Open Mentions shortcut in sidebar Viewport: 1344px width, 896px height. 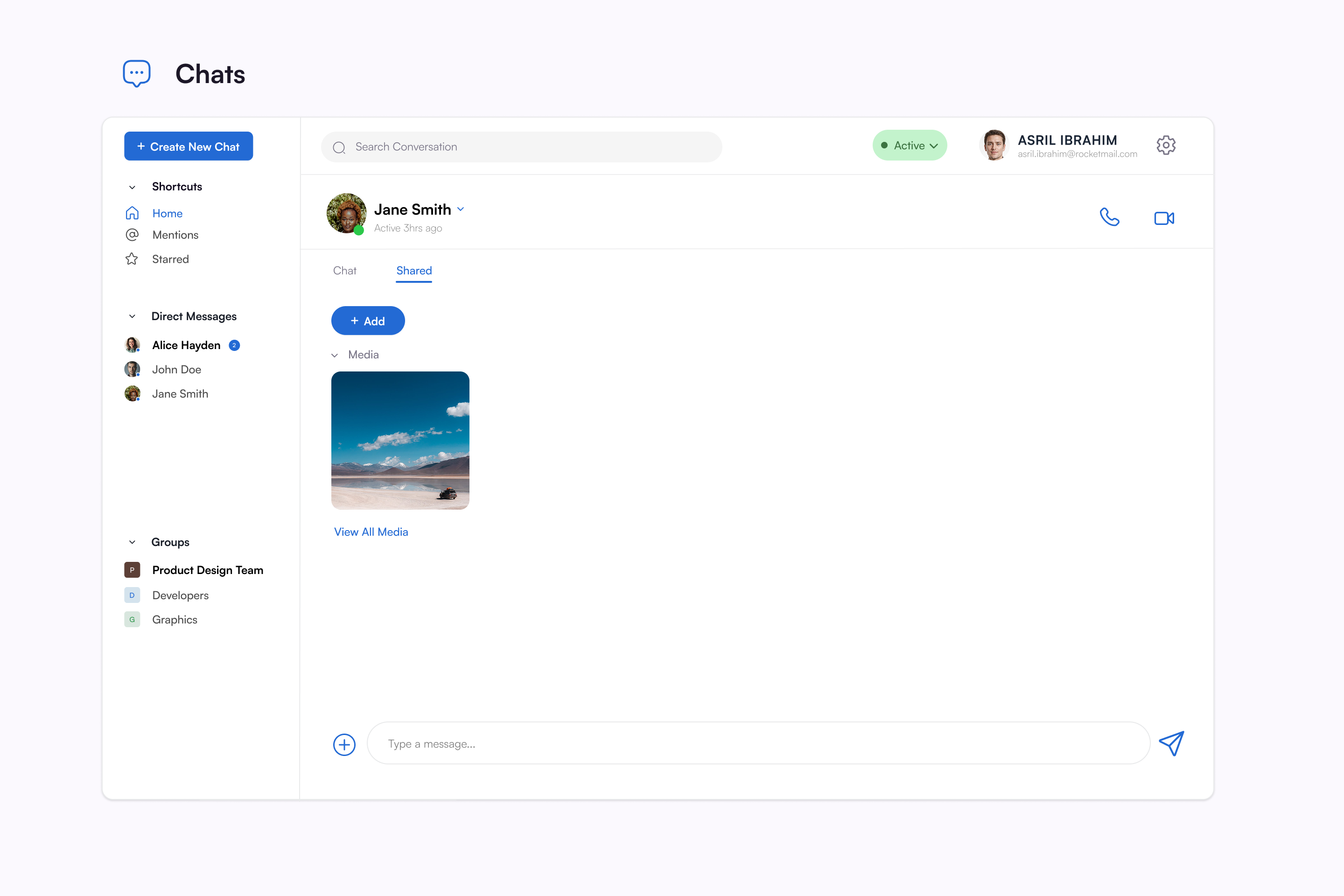point(175,235)
